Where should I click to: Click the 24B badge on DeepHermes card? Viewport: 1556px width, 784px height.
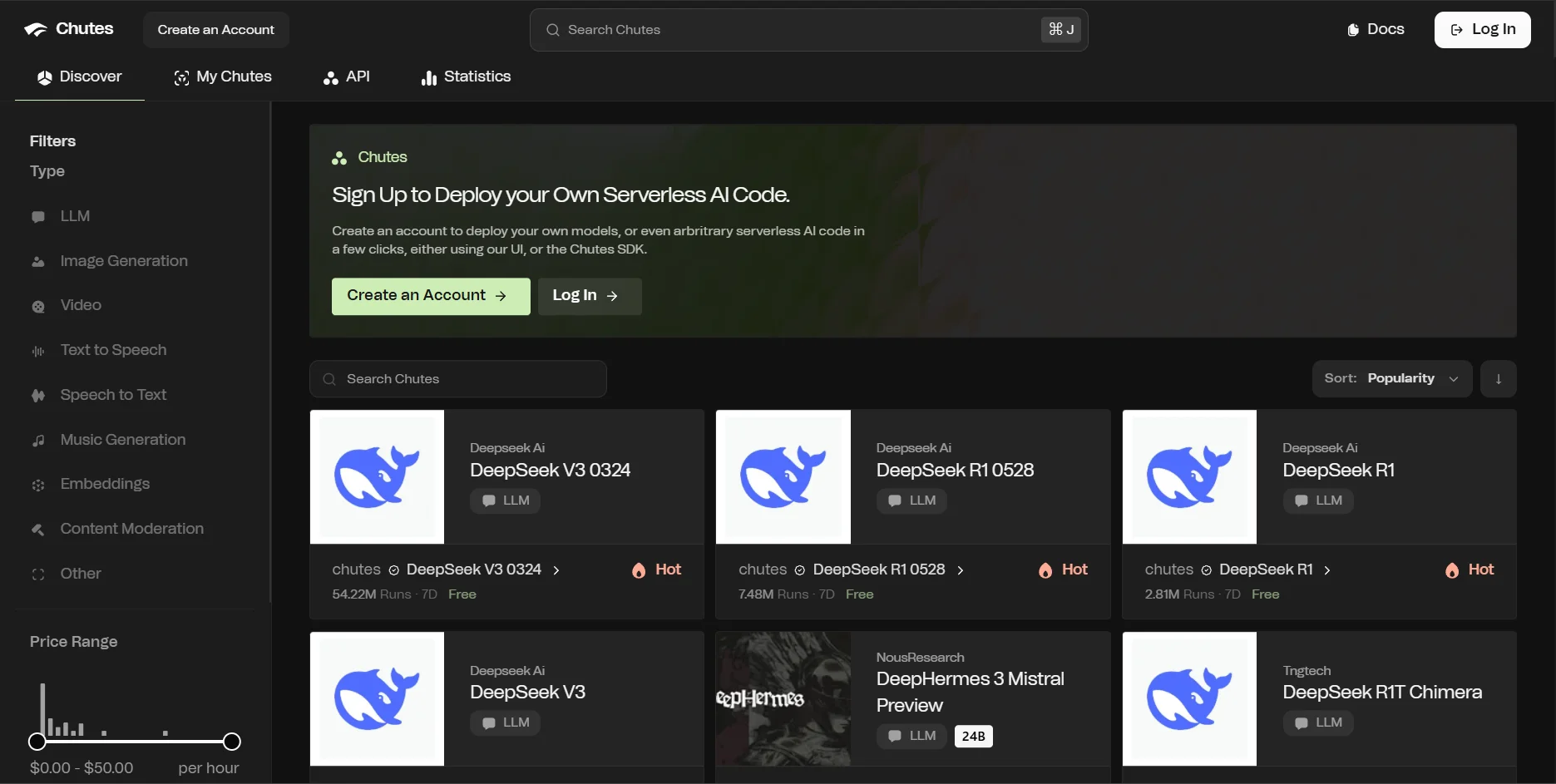pos(973,736)
